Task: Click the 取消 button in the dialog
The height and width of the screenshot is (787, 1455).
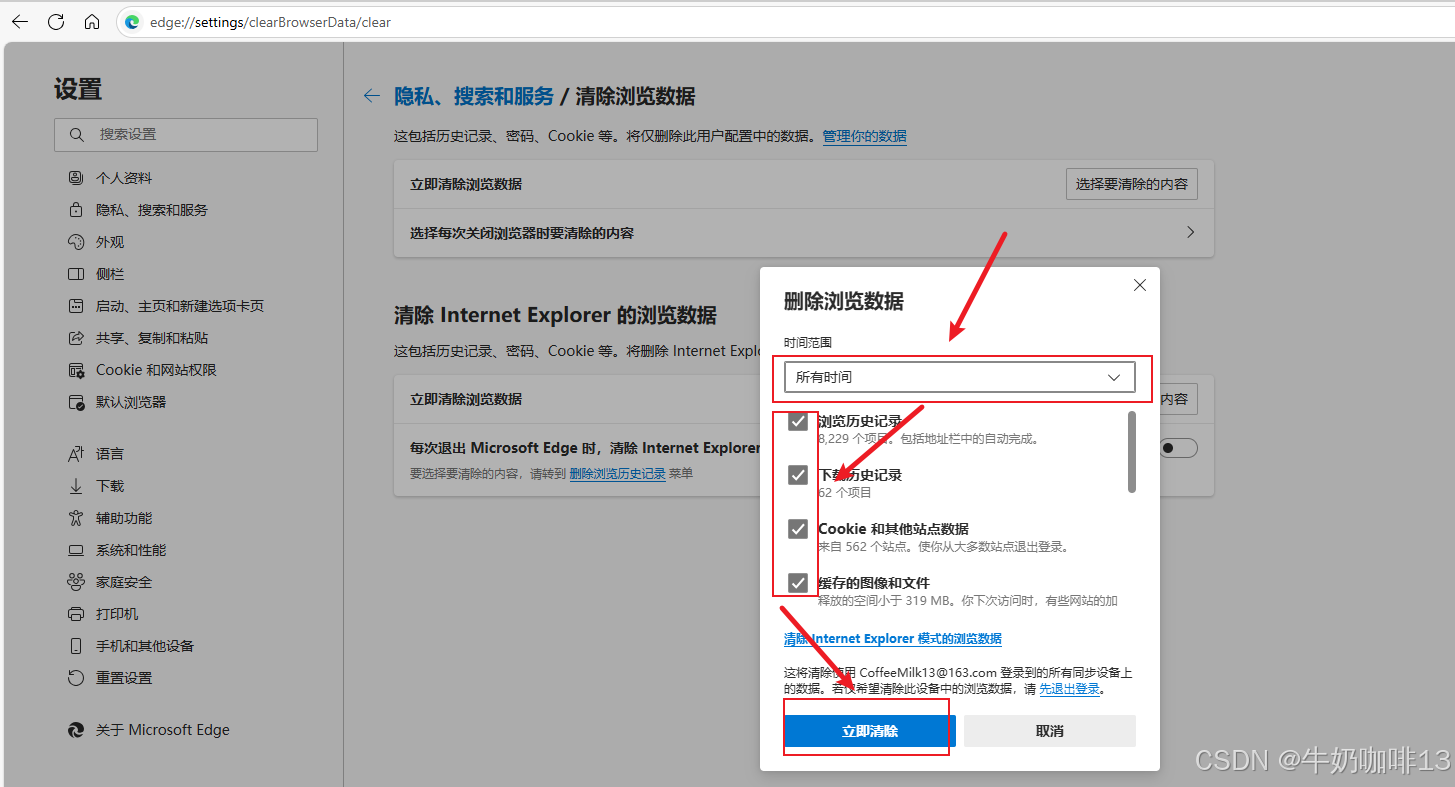Action: [1050, 731]
